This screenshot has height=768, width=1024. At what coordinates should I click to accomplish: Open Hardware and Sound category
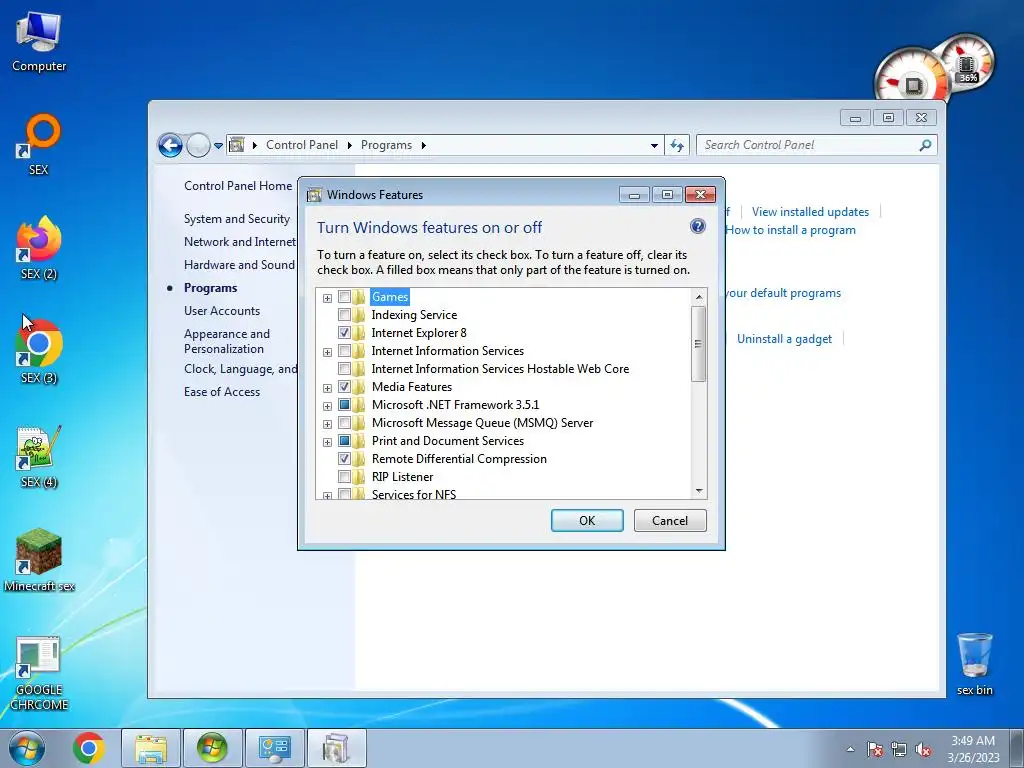[239, 264]
